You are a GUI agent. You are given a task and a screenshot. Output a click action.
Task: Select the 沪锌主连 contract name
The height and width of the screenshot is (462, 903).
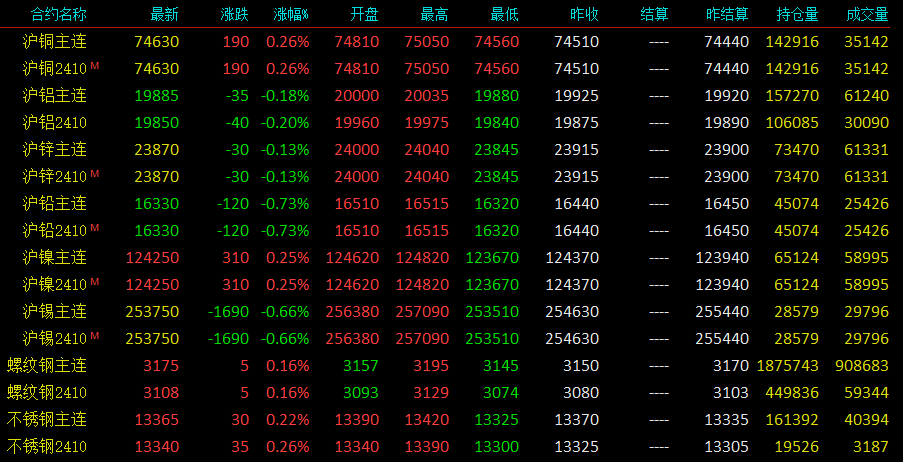click(55, 150)
